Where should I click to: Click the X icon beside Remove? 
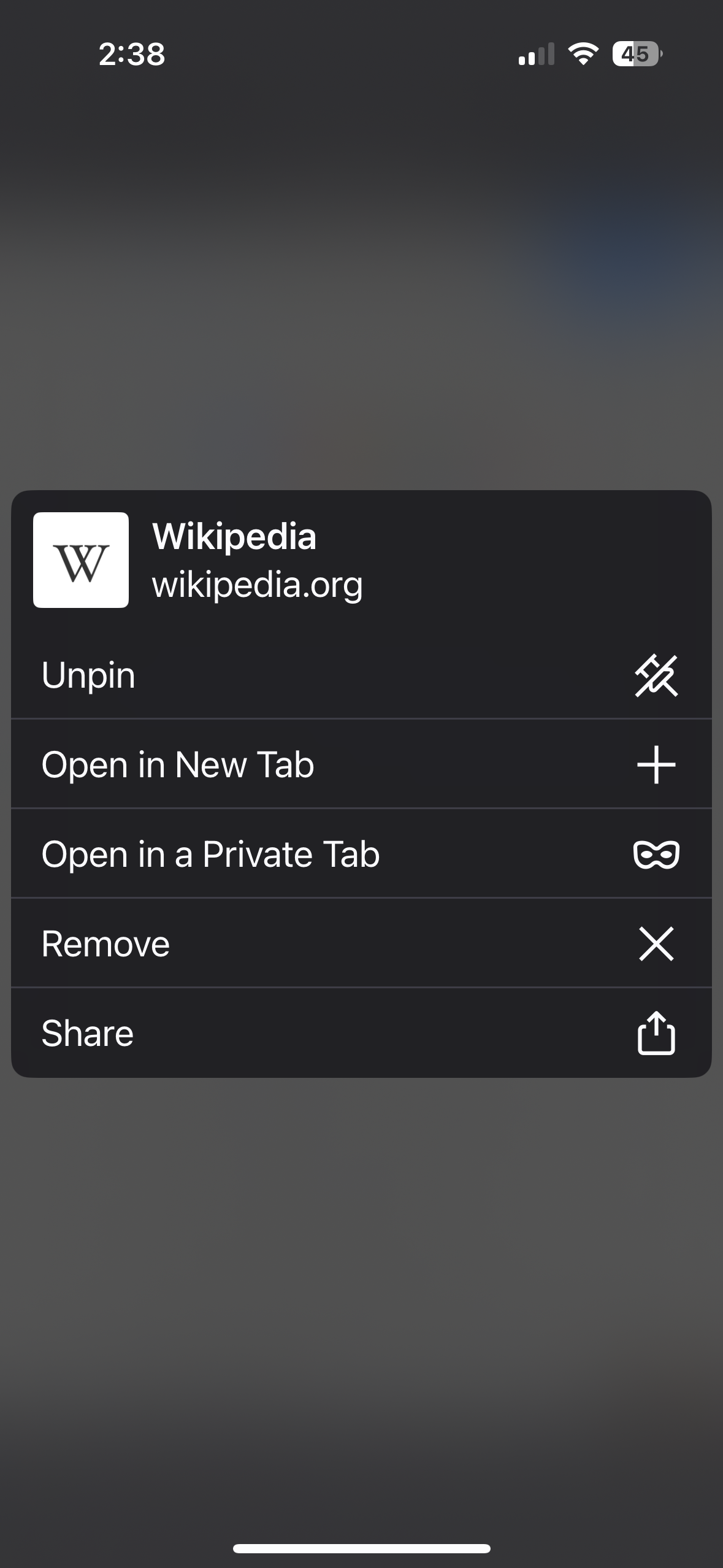click(x=656, y=943)
